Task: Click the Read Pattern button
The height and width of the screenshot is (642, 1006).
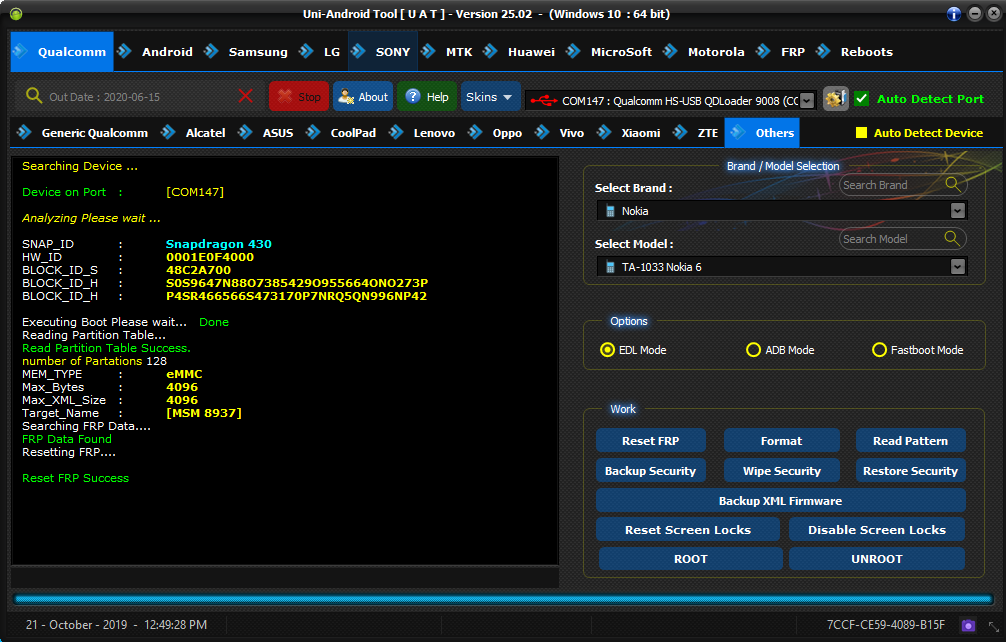Action: 910,441
